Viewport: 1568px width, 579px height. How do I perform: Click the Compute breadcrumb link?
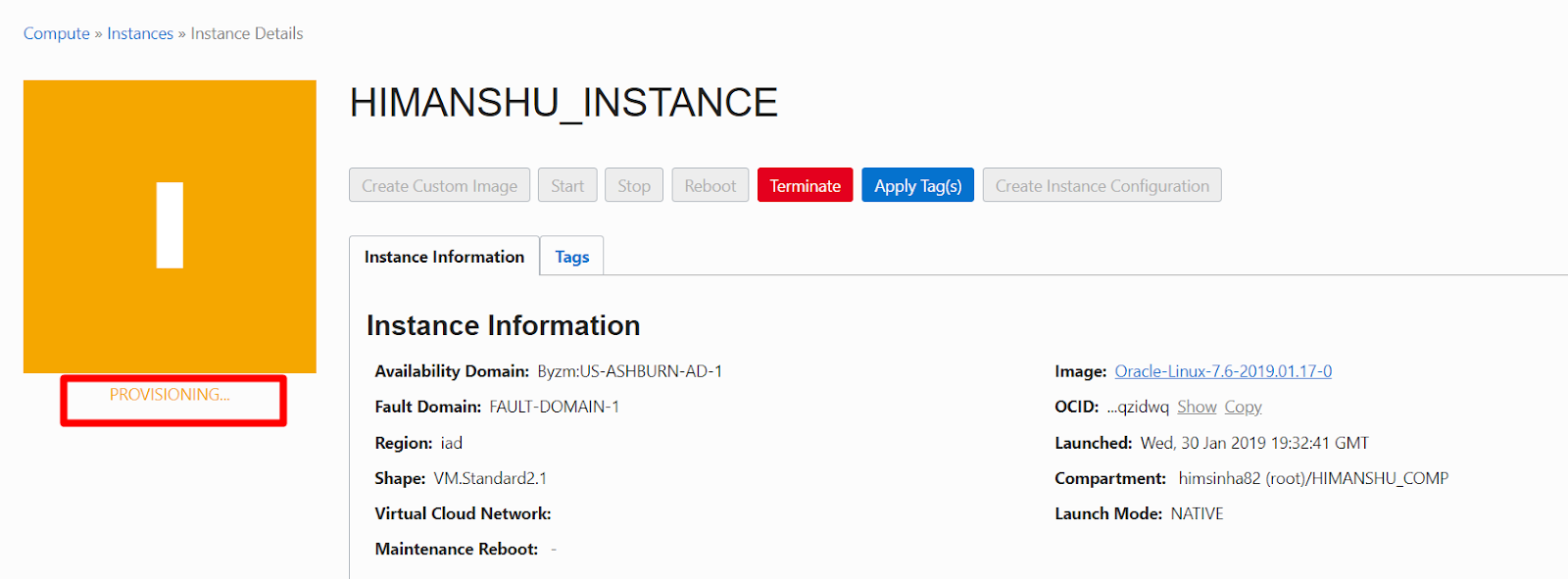pyautogui.click(x=57, y=33)
